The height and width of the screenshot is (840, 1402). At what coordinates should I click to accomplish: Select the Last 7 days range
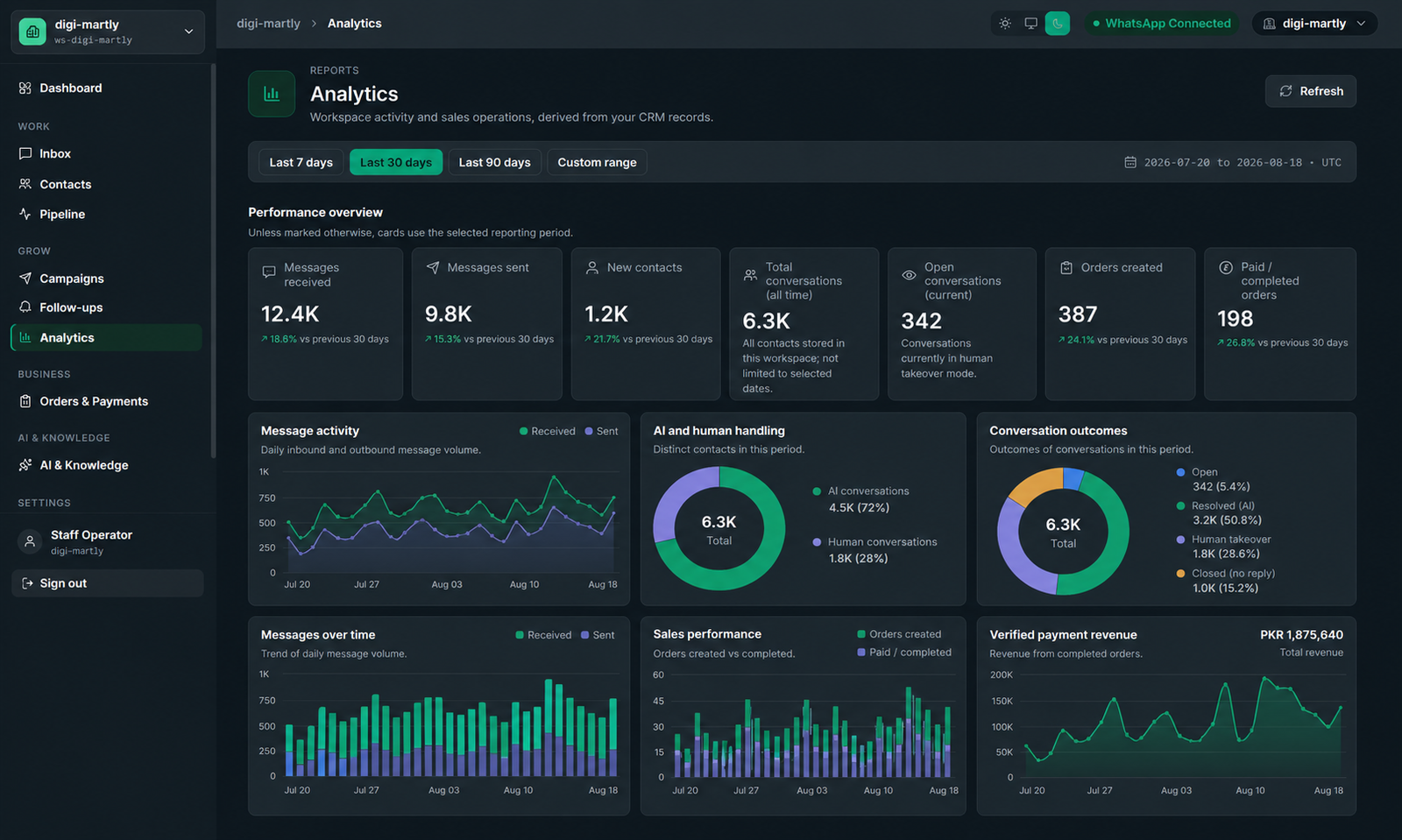click(301, 162)
